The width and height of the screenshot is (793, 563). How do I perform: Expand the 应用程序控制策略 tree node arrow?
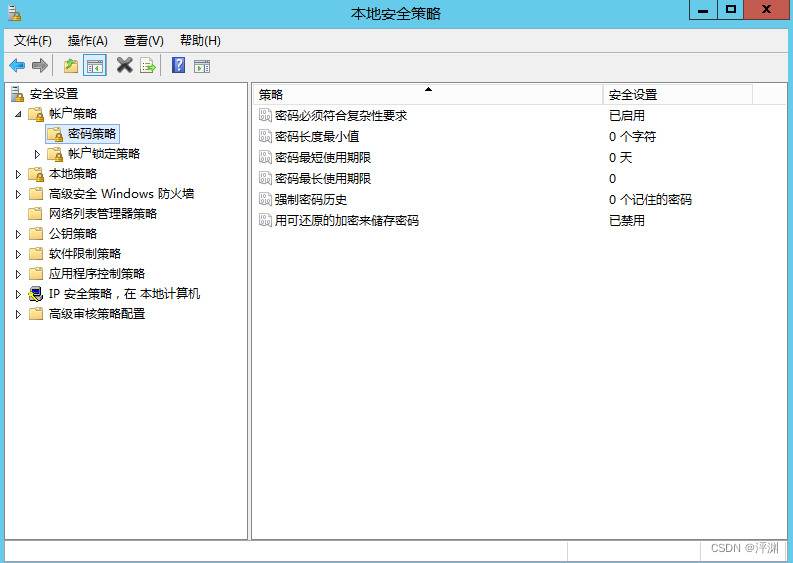[x=18, y=275]
